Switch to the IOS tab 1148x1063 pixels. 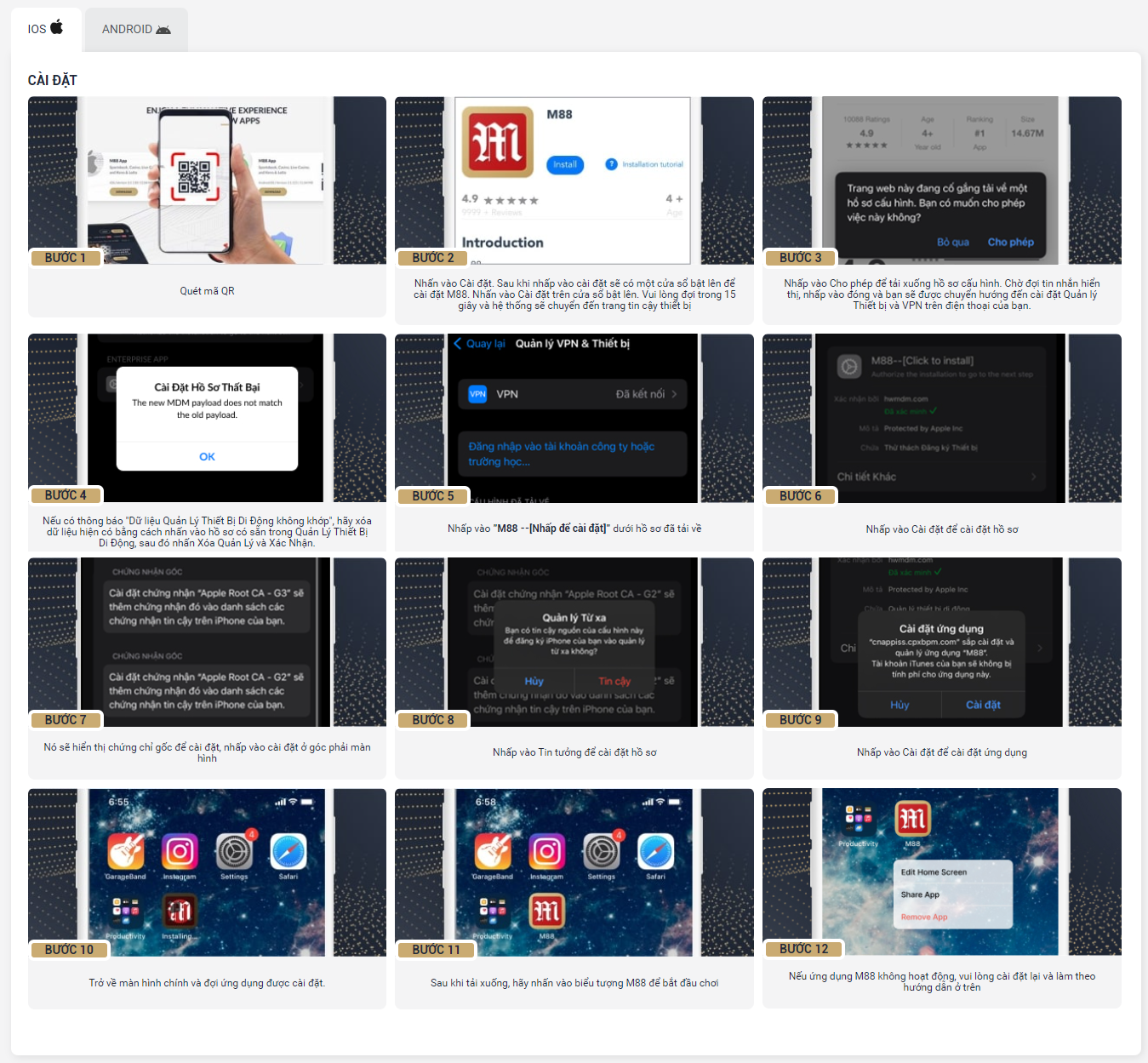tap(46, 29)
